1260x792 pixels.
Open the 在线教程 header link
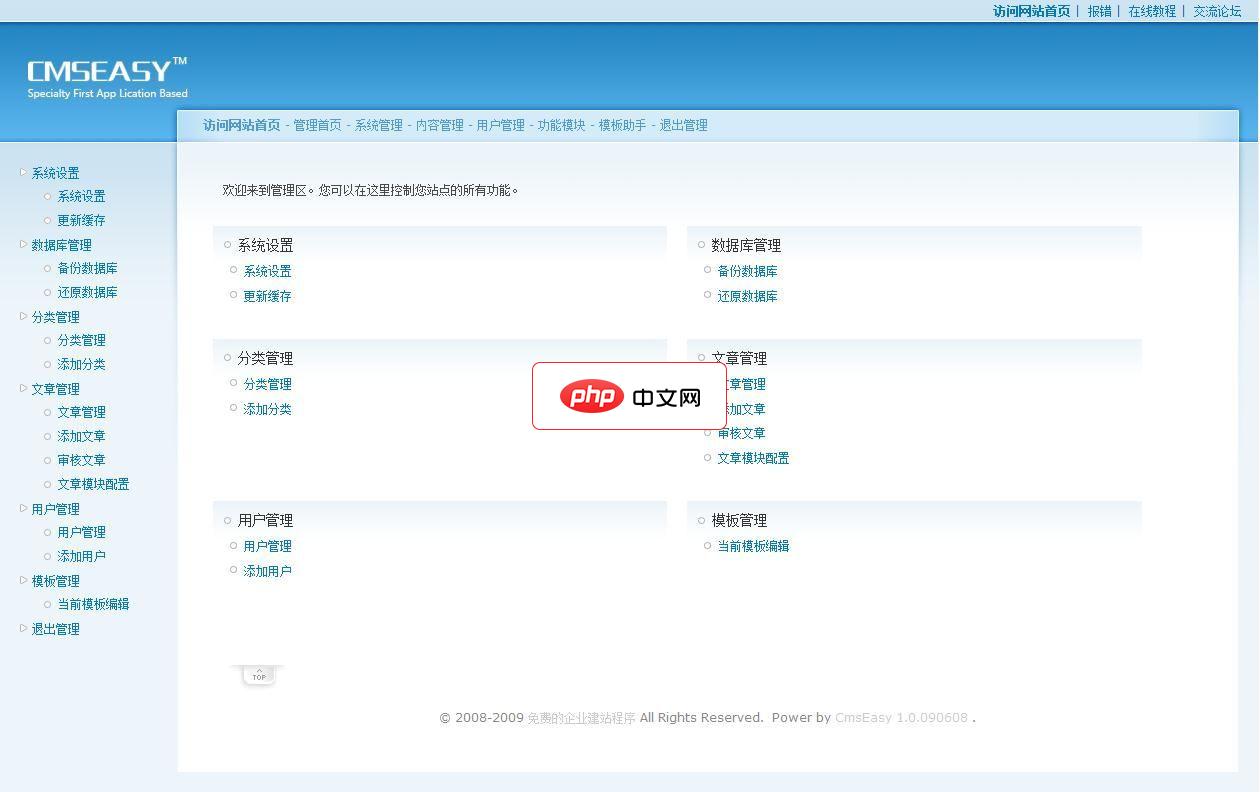1152,11
